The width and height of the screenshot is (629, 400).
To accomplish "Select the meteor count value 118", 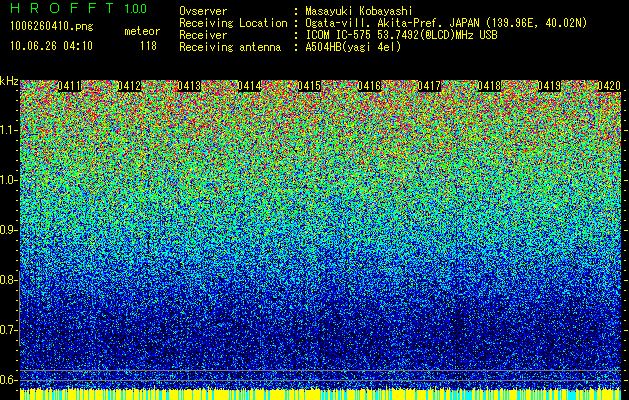I will coord(148,46).
